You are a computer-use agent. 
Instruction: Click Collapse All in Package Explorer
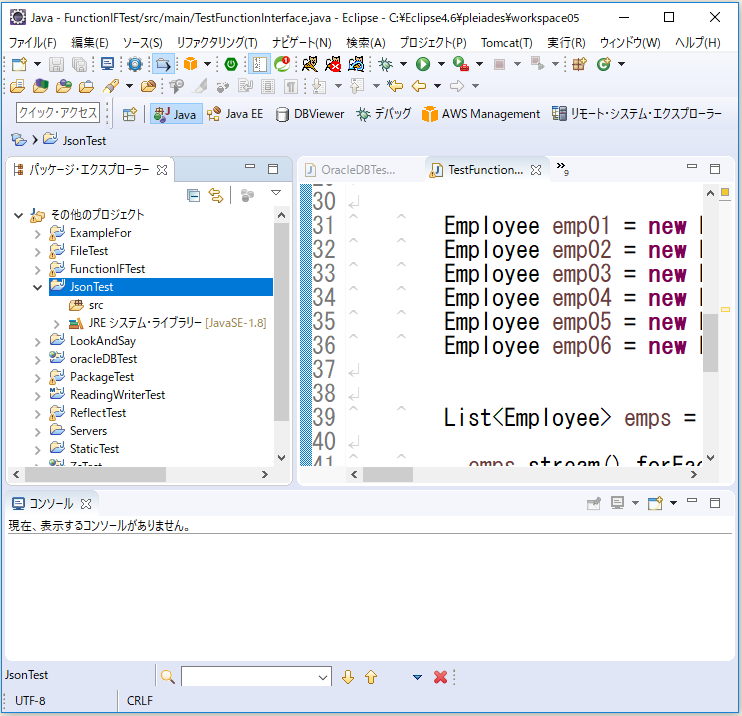click(193, 195)
